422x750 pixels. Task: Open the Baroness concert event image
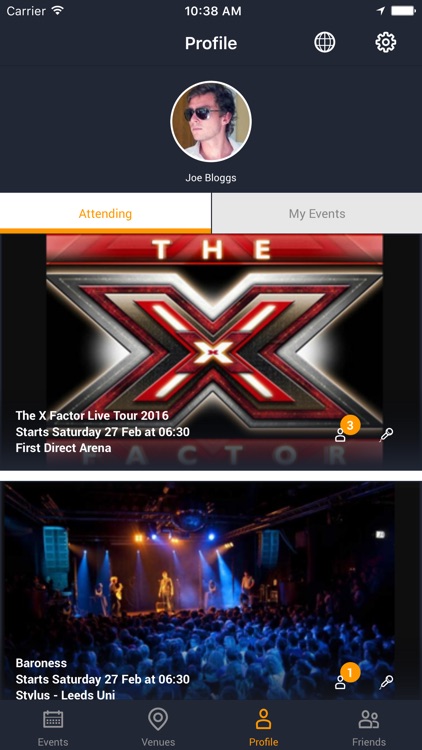click(x=211, y=591)
